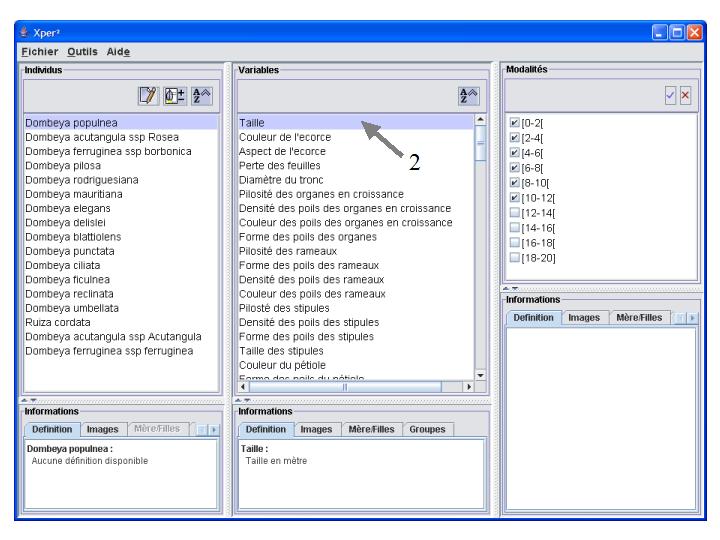720x540 pixels.
Task: Uncheck the [0-2[ modality checkbox
Action: pos(515,123)
